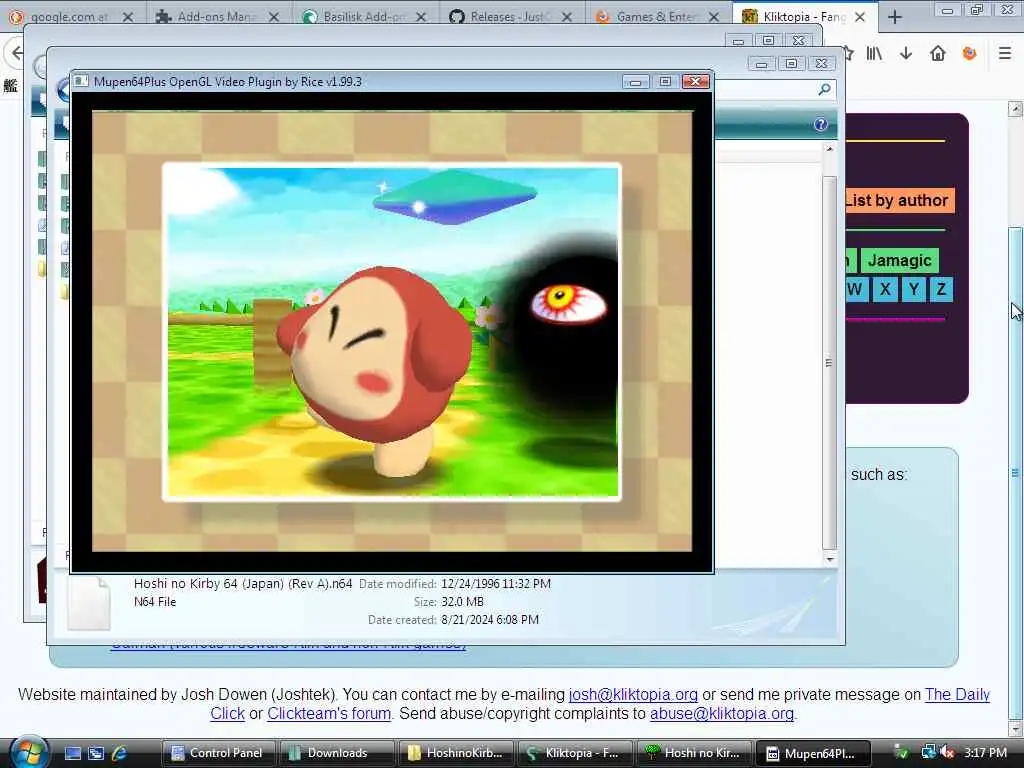Open abuse@kliktopia.org email link
The height and width of the screenshot is (768, 1024).
(722, 713)
